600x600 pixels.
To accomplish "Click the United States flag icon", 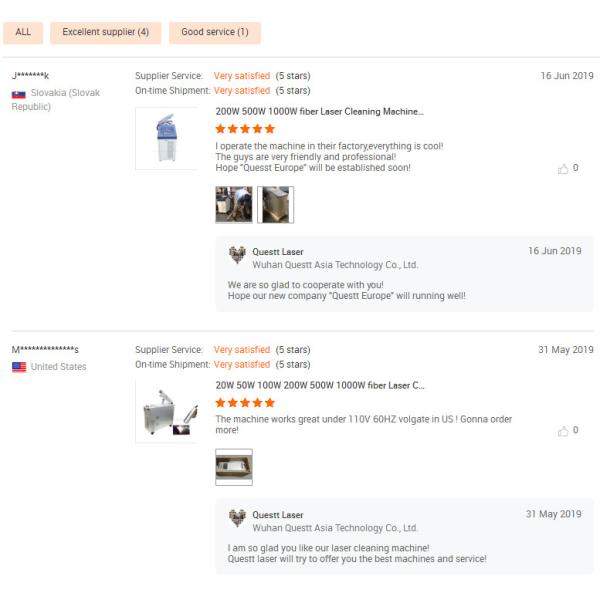I will tap(18, 367).
